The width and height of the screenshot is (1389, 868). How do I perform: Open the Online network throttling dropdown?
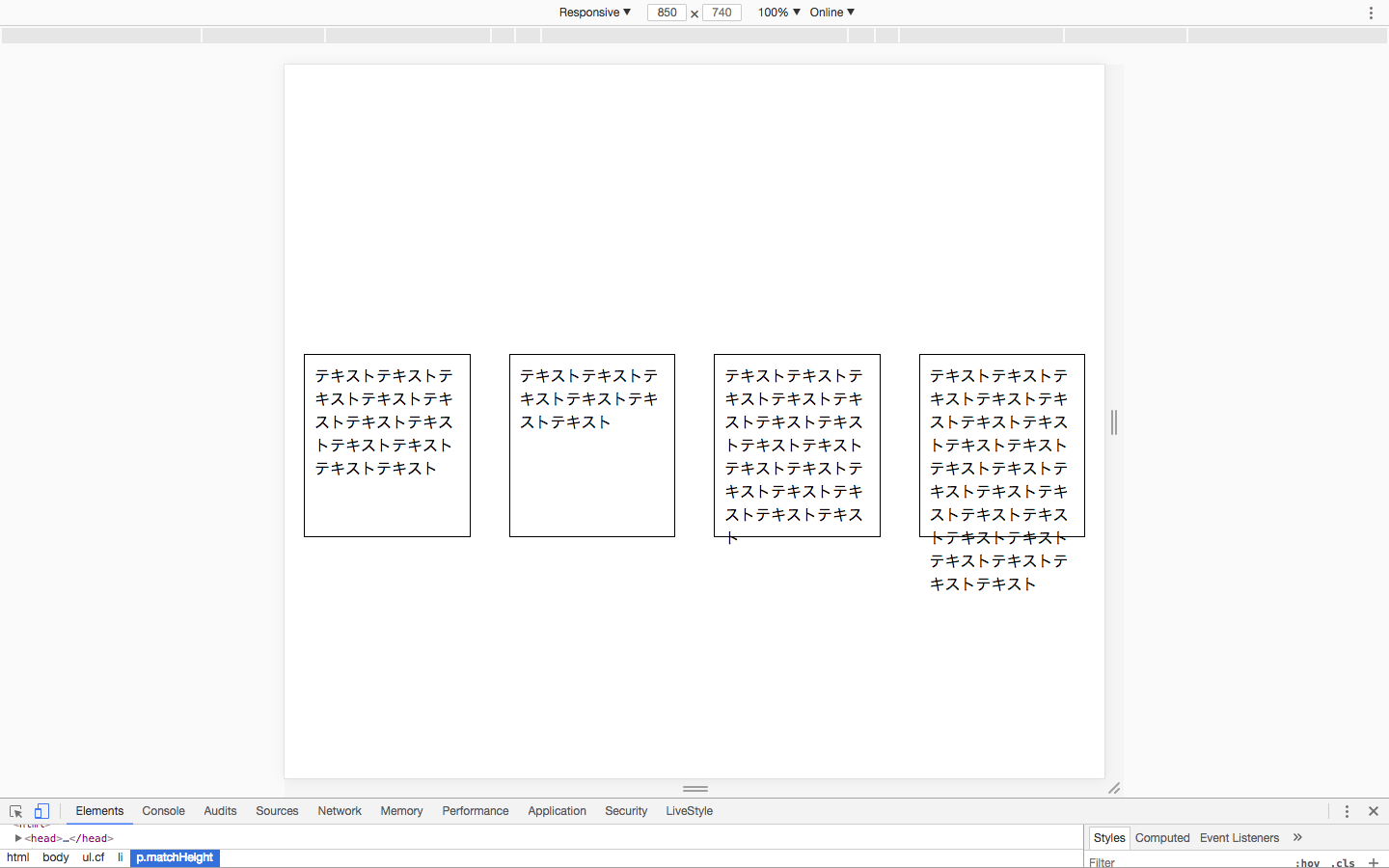point(831,13)
